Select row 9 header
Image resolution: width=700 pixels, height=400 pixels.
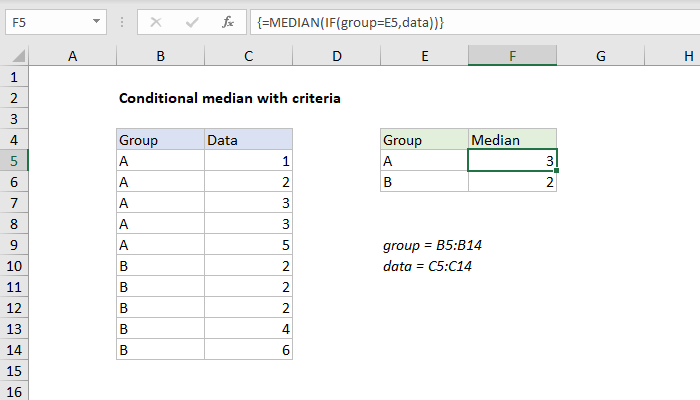coord(14,245)
